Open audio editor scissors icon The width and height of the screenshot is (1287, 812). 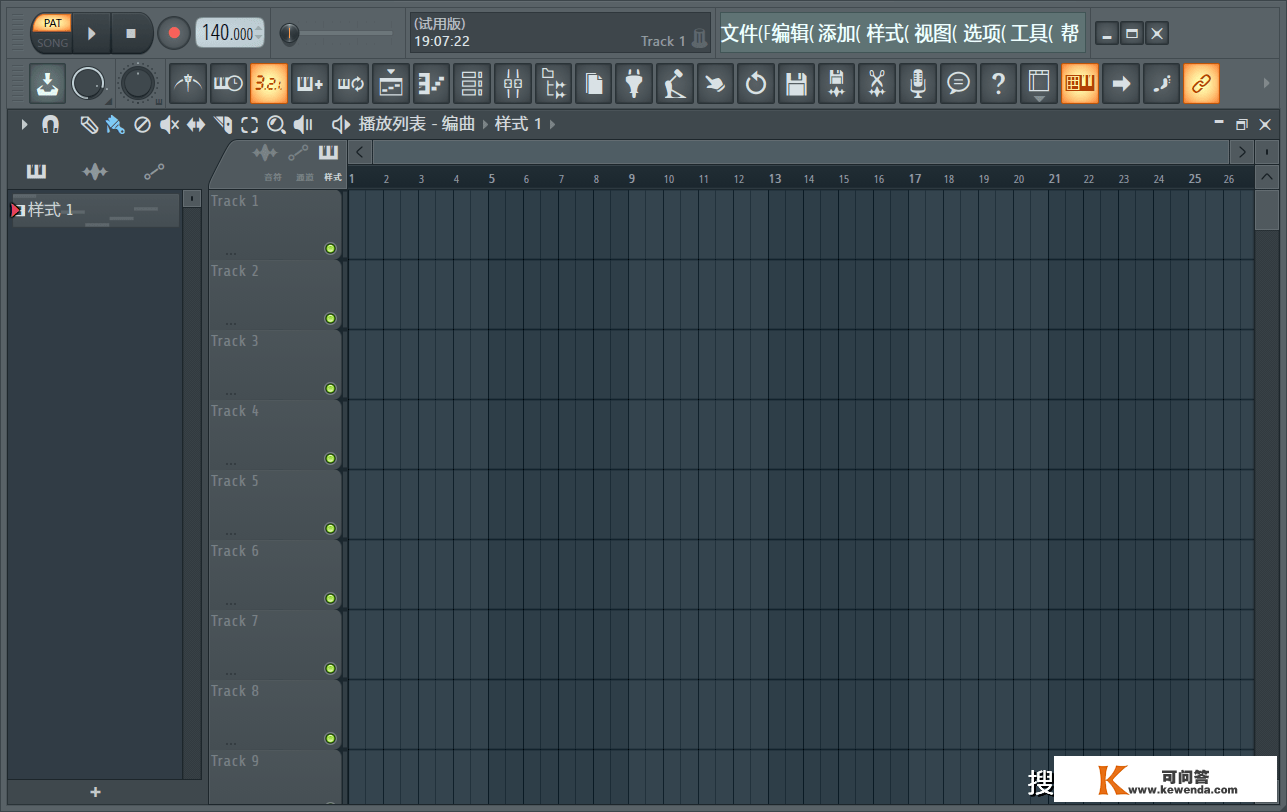tap(877, 84)
